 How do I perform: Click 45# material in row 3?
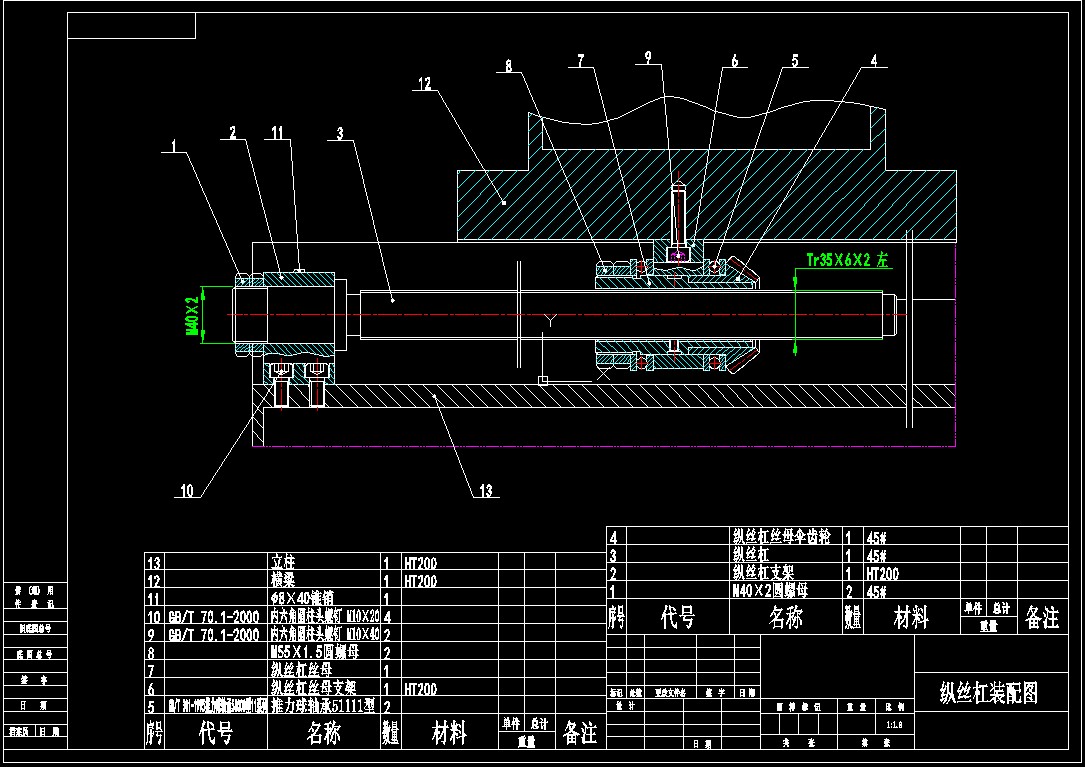[x=876, y=556]
